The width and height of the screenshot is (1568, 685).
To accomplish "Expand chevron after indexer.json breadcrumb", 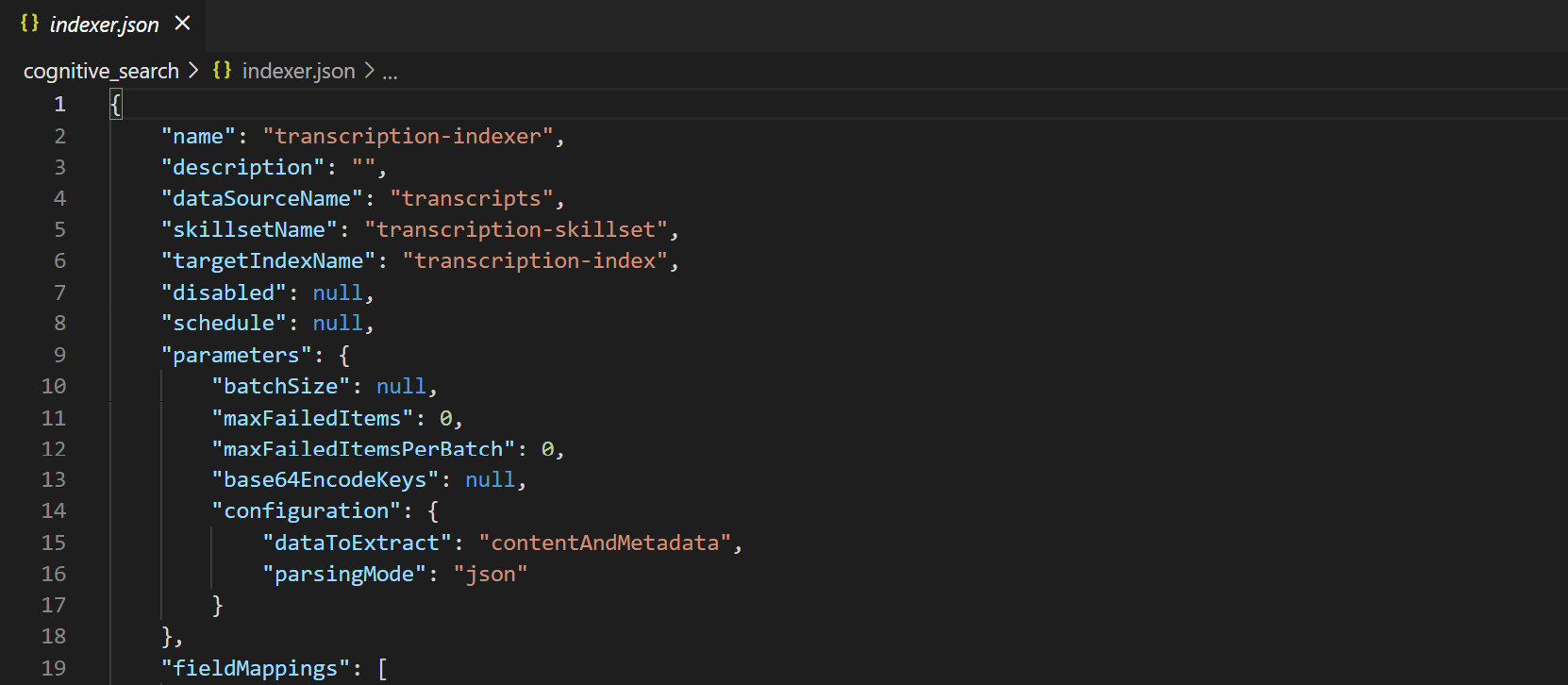I will (x=369, y=71).
